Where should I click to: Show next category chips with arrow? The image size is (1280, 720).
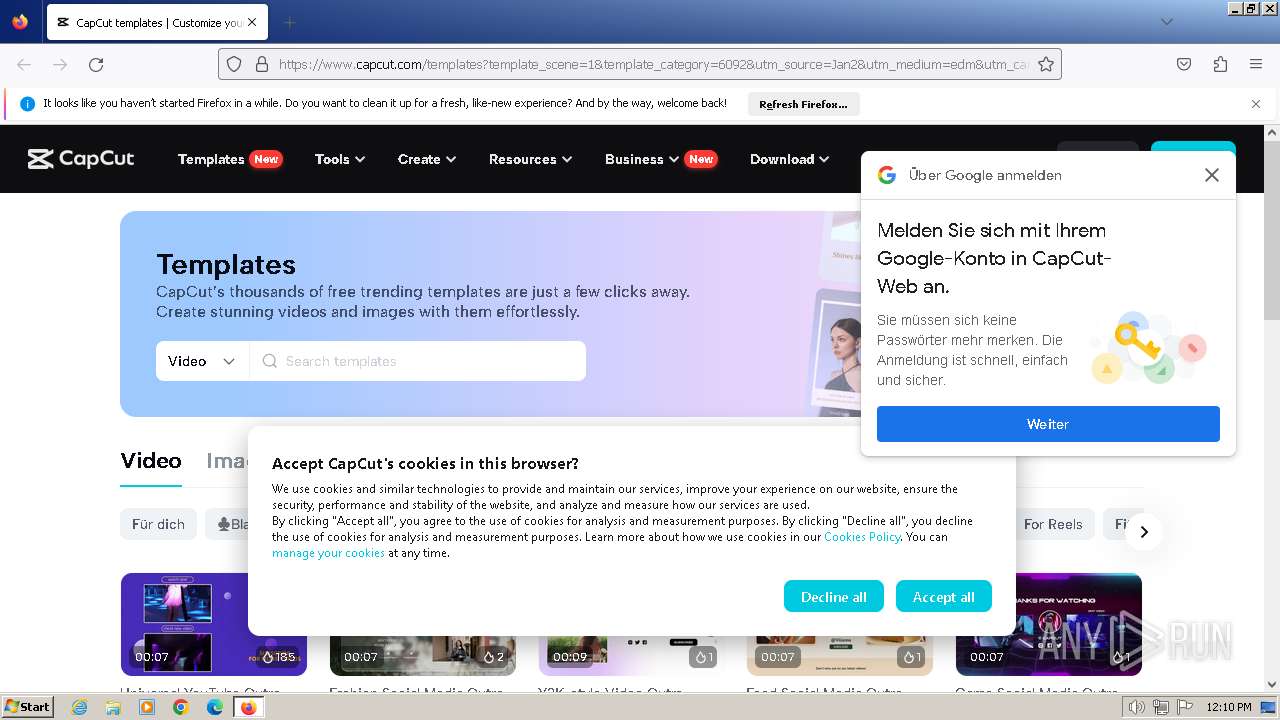coord(1144,532)
